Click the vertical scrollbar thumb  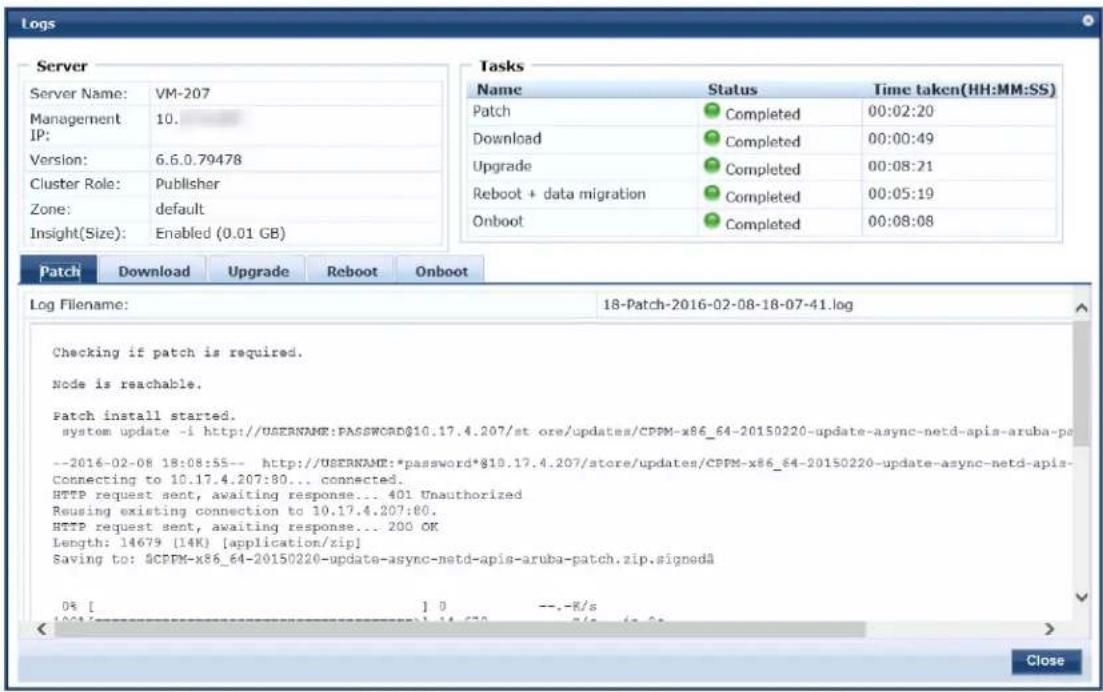coord(1082,383)
